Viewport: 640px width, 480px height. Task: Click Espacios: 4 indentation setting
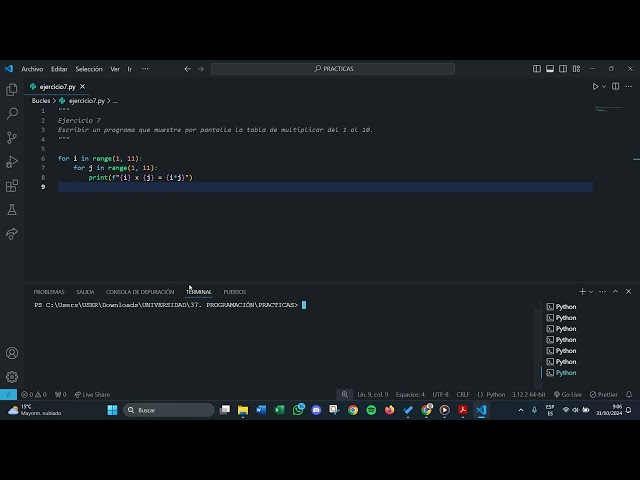410,394
